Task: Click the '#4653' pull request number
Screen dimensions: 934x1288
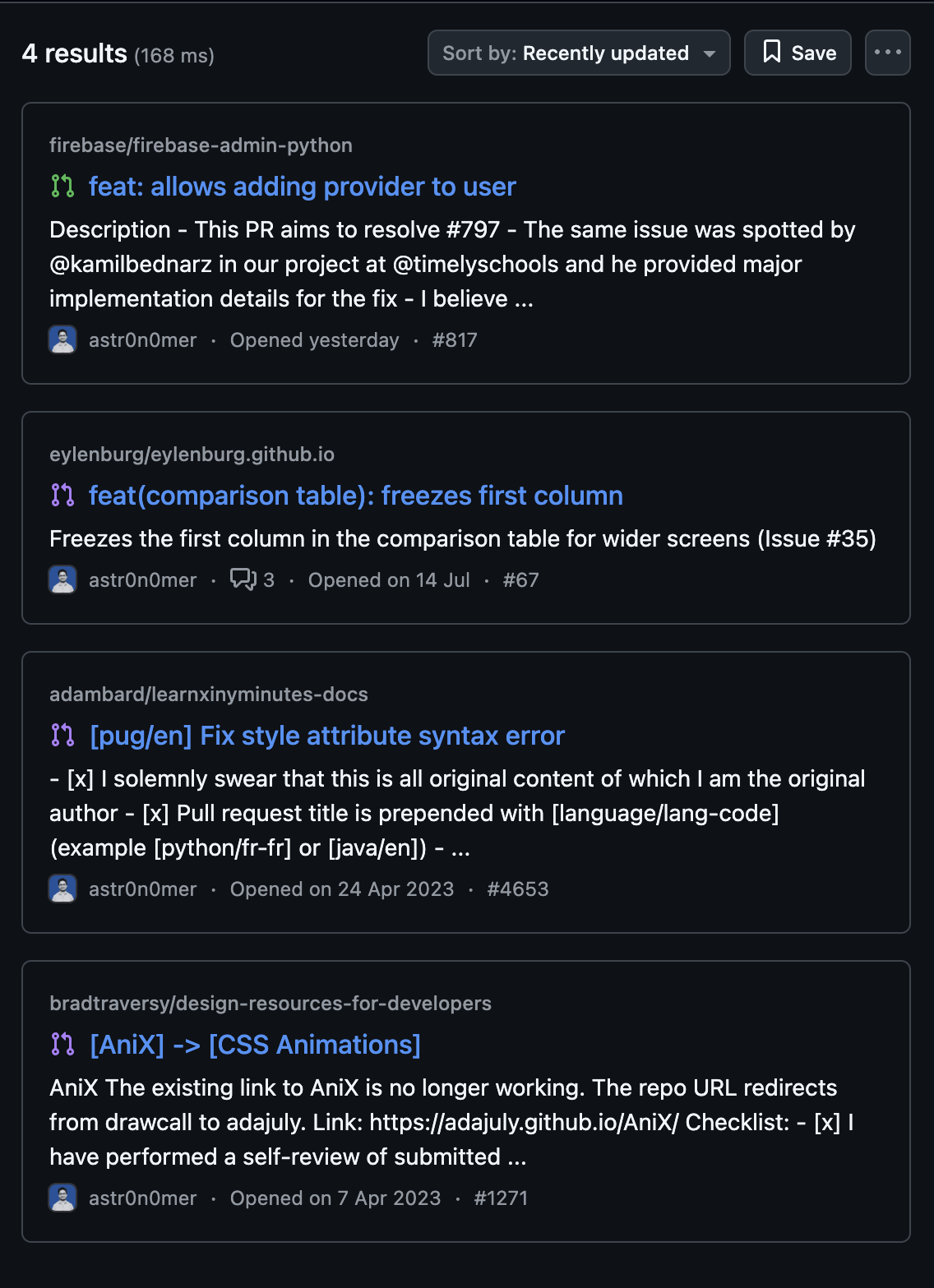Action: [x=518, y=889]
